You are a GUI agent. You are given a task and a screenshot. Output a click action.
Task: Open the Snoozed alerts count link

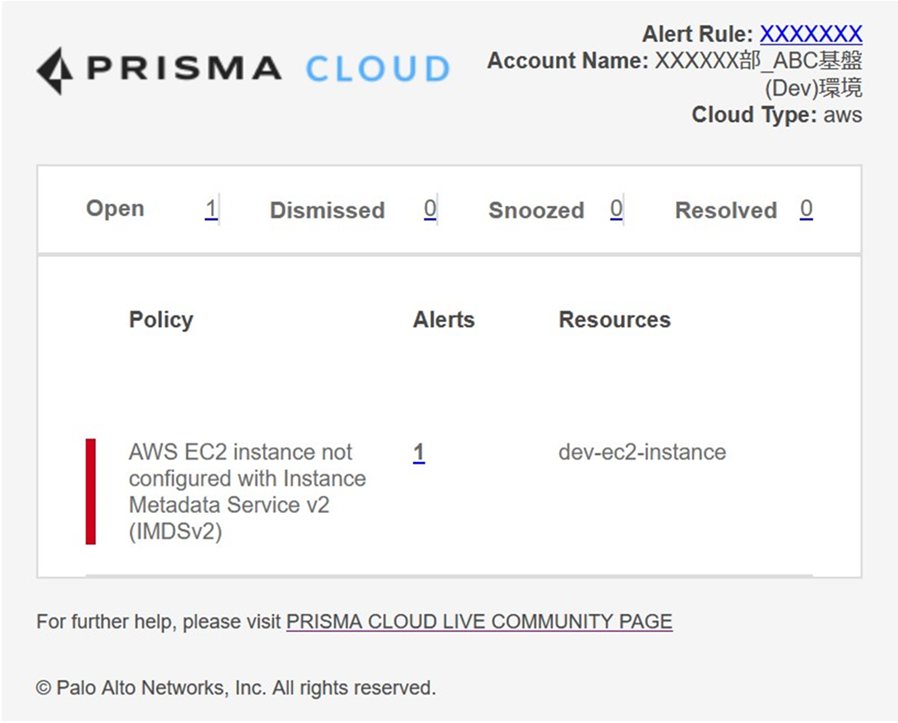pos(616,209)
